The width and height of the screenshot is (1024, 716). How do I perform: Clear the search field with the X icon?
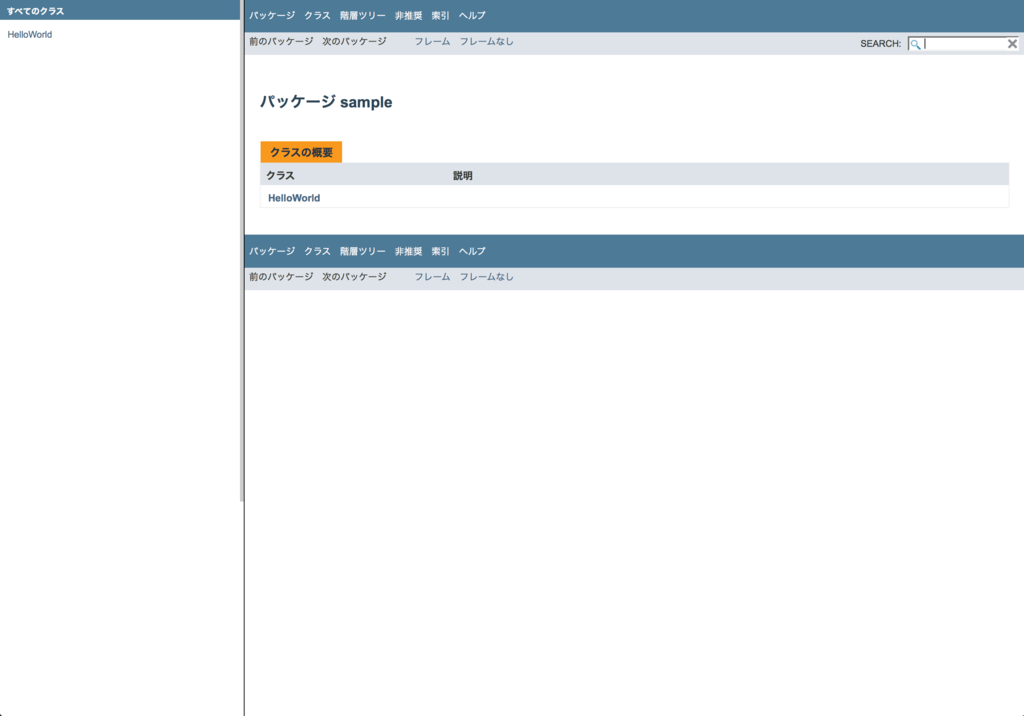(1012, 44)
